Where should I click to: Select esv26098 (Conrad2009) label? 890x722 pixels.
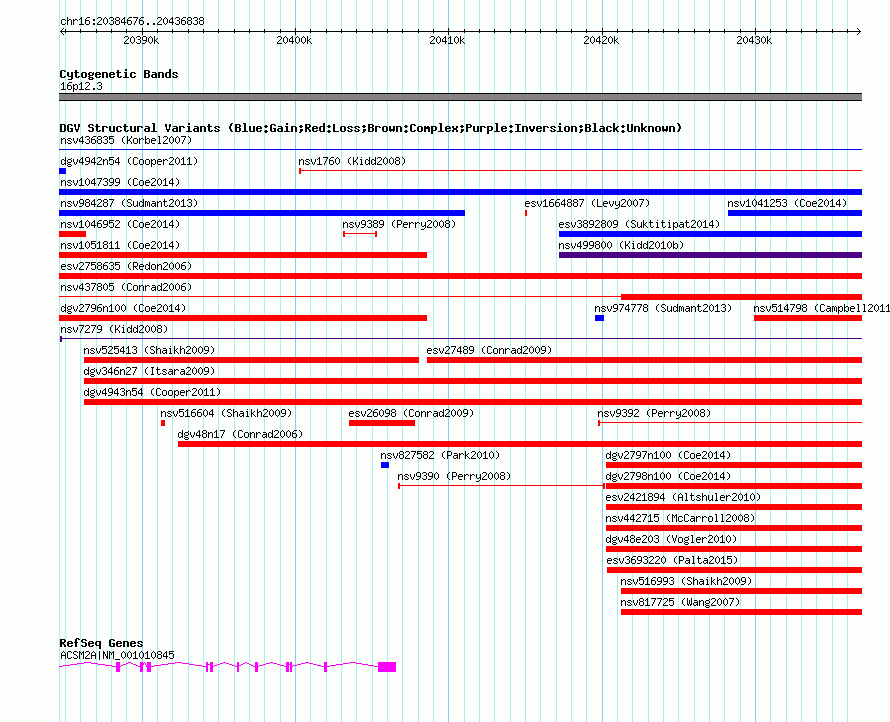tap(411, 413)
